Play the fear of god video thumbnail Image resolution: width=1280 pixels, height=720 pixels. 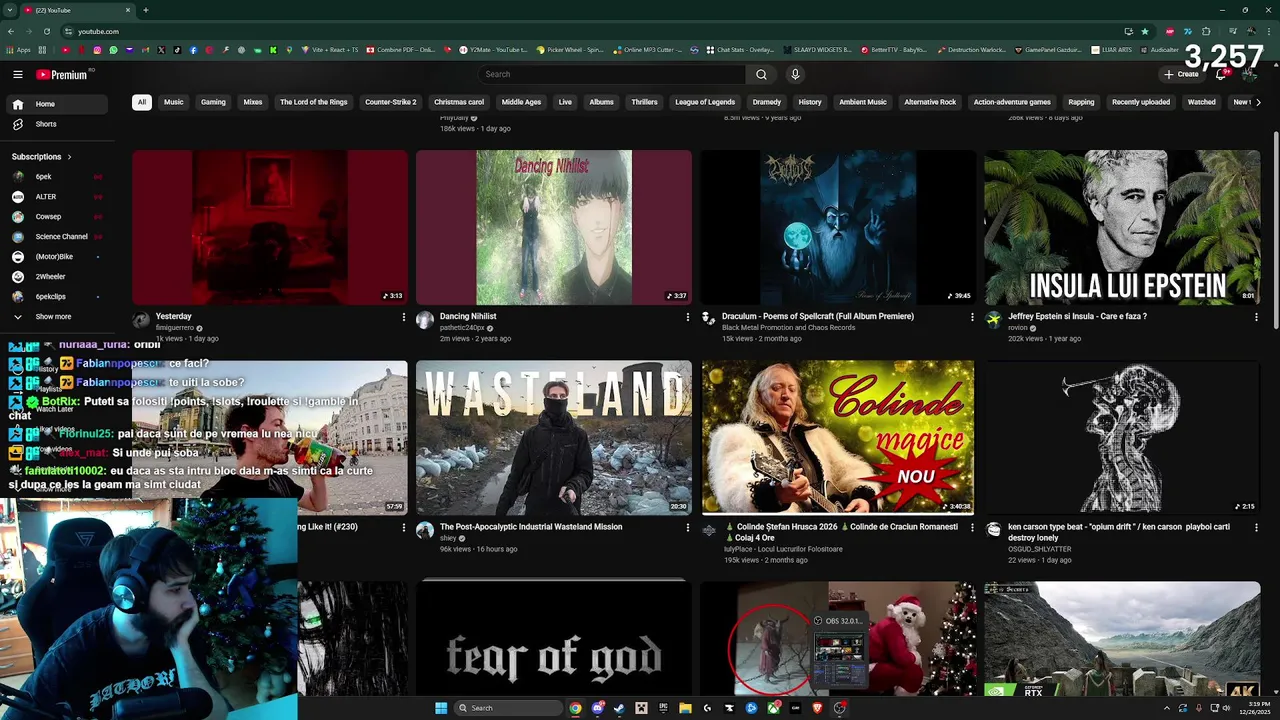point(553,638)
